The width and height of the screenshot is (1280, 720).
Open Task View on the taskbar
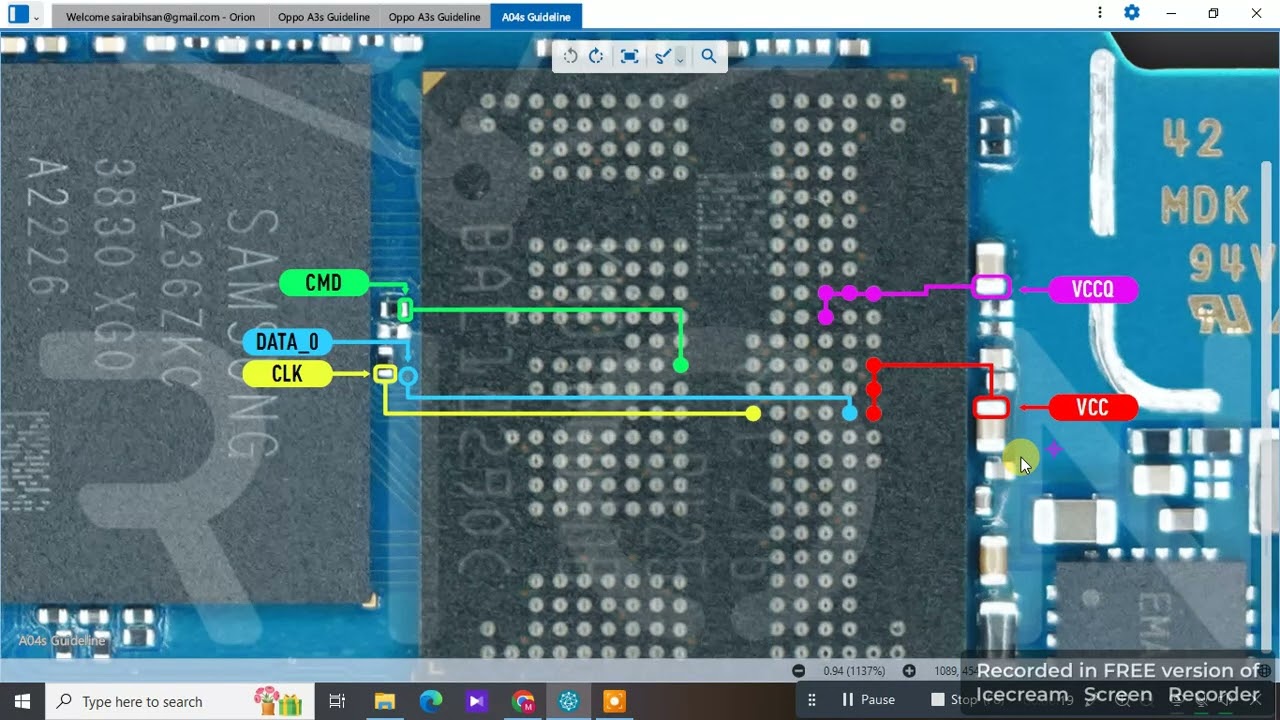tap(337, 701)
